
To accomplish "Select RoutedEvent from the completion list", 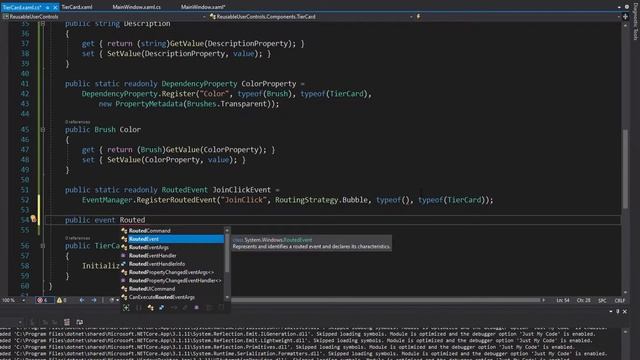I will (172, 239).
